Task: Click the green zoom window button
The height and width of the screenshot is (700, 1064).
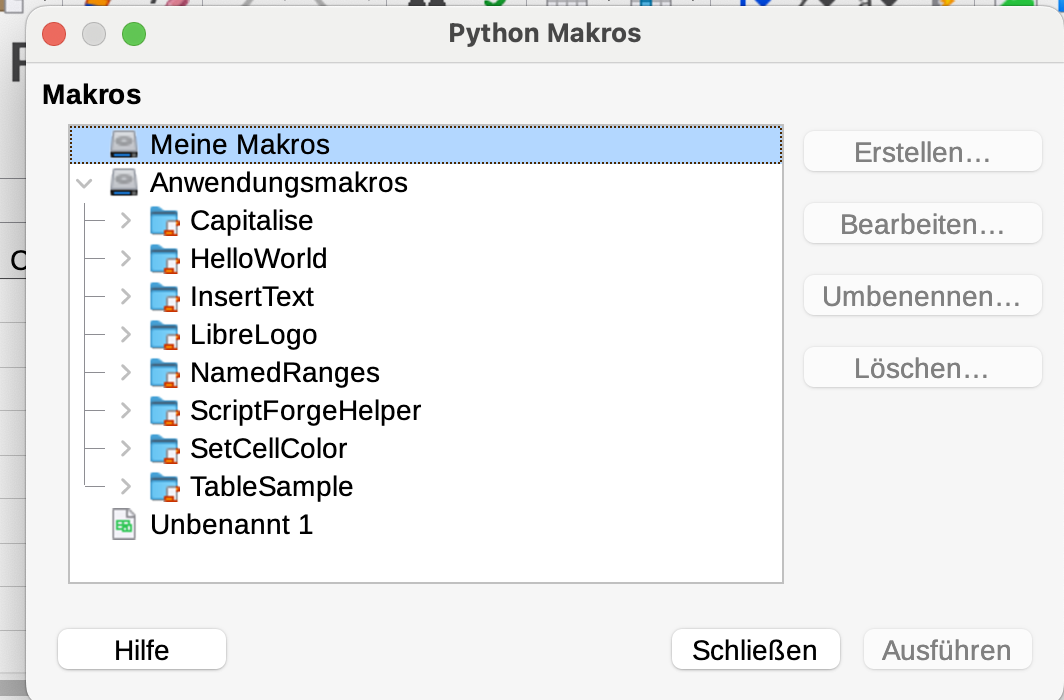Action: (134, 34)
